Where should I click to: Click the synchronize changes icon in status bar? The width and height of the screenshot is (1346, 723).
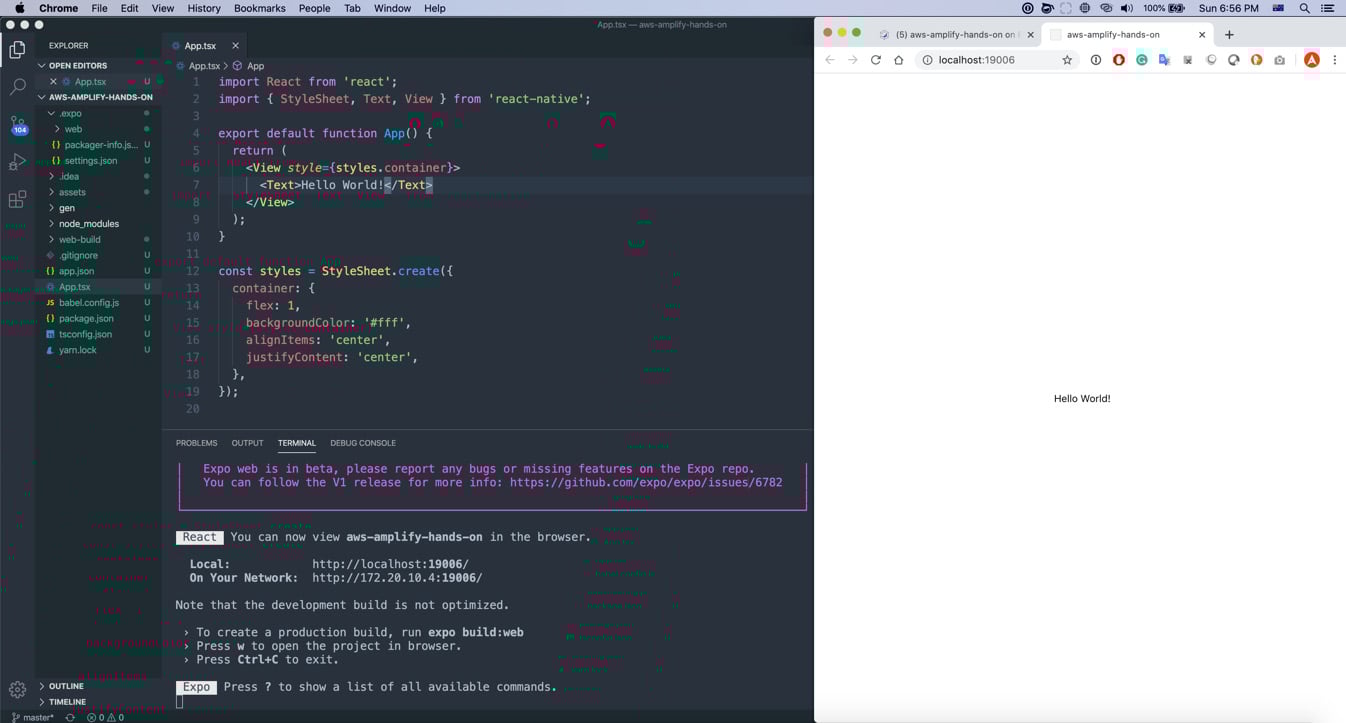(x=70, y=717)
